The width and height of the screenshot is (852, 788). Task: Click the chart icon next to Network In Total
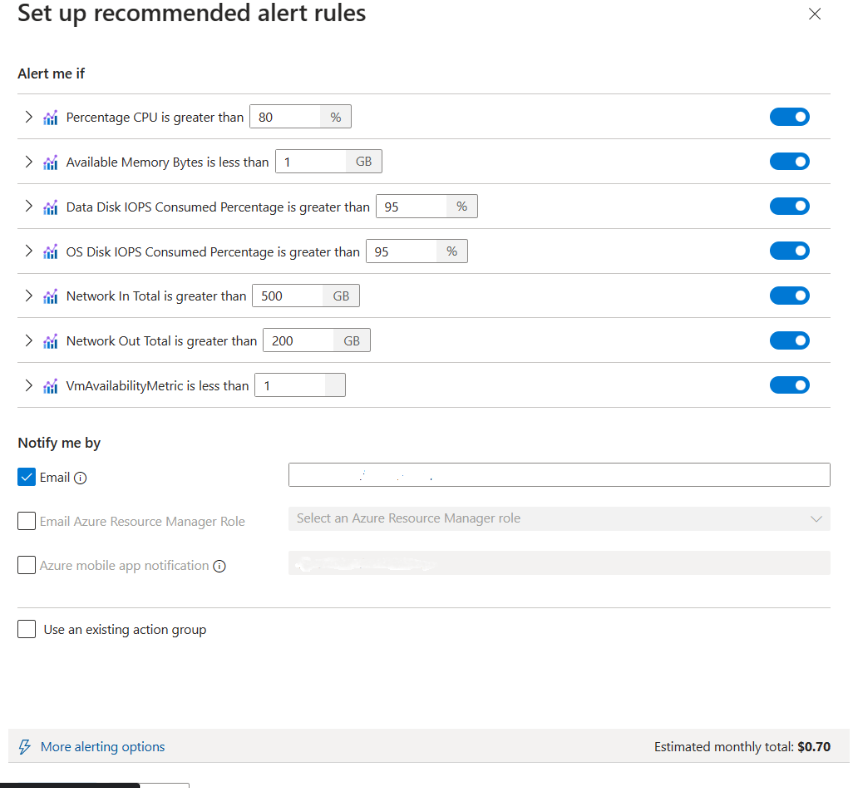[x=50, y=295]
